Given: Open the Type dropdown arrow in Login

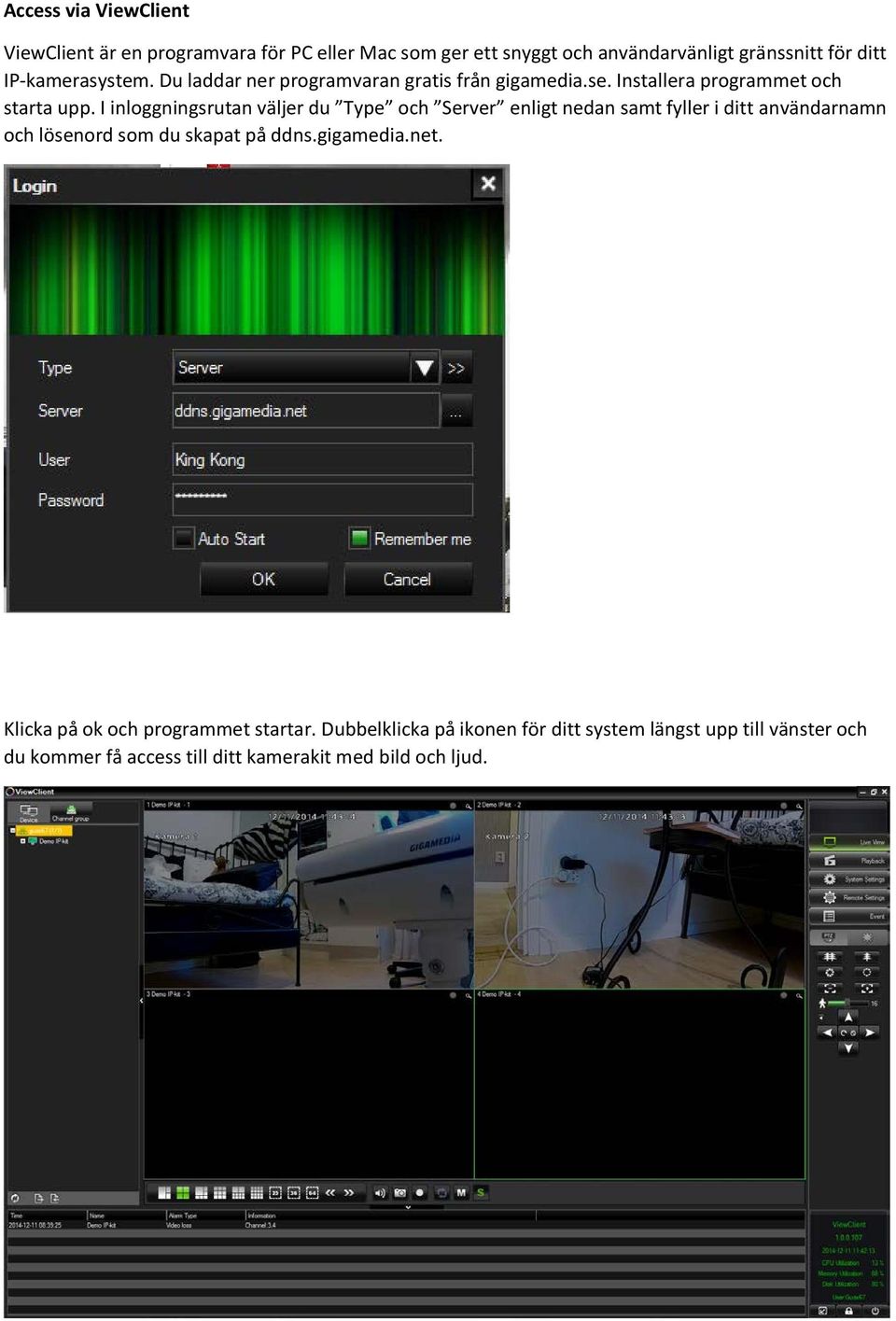Looking at the screenshot, I should click(x=425, y=368).
